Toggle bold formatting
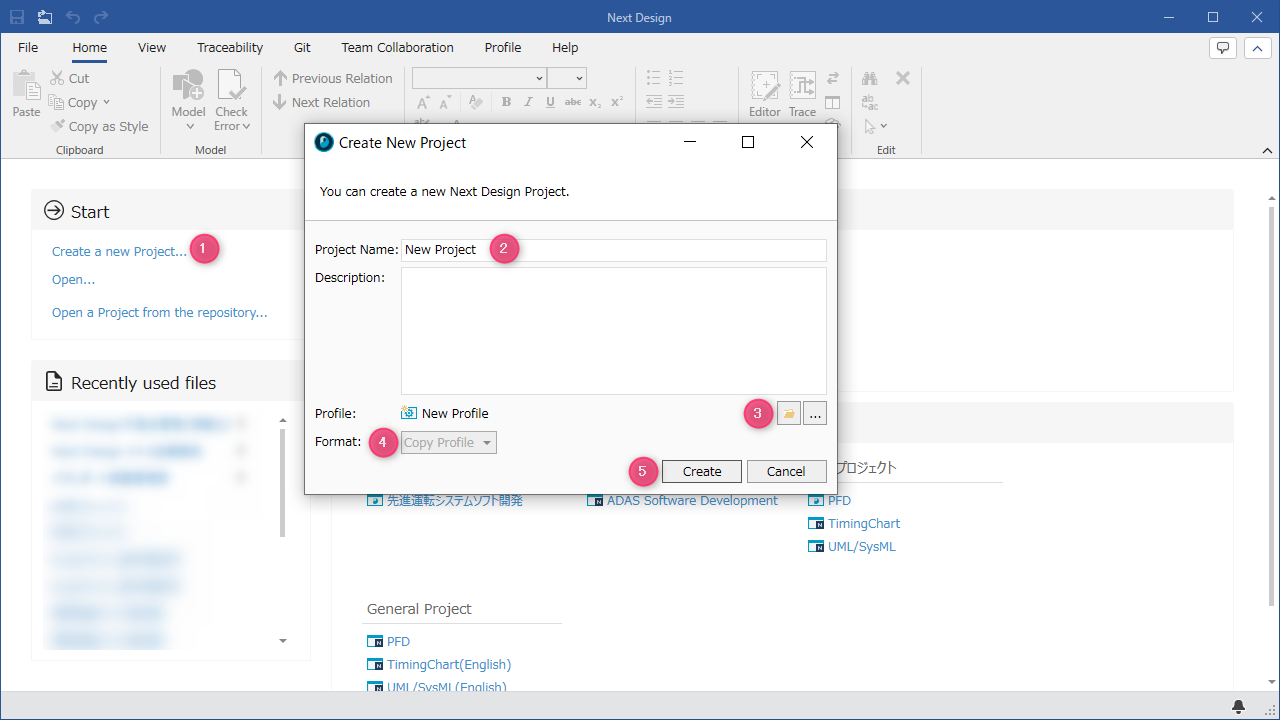 (x=506, y=102)
